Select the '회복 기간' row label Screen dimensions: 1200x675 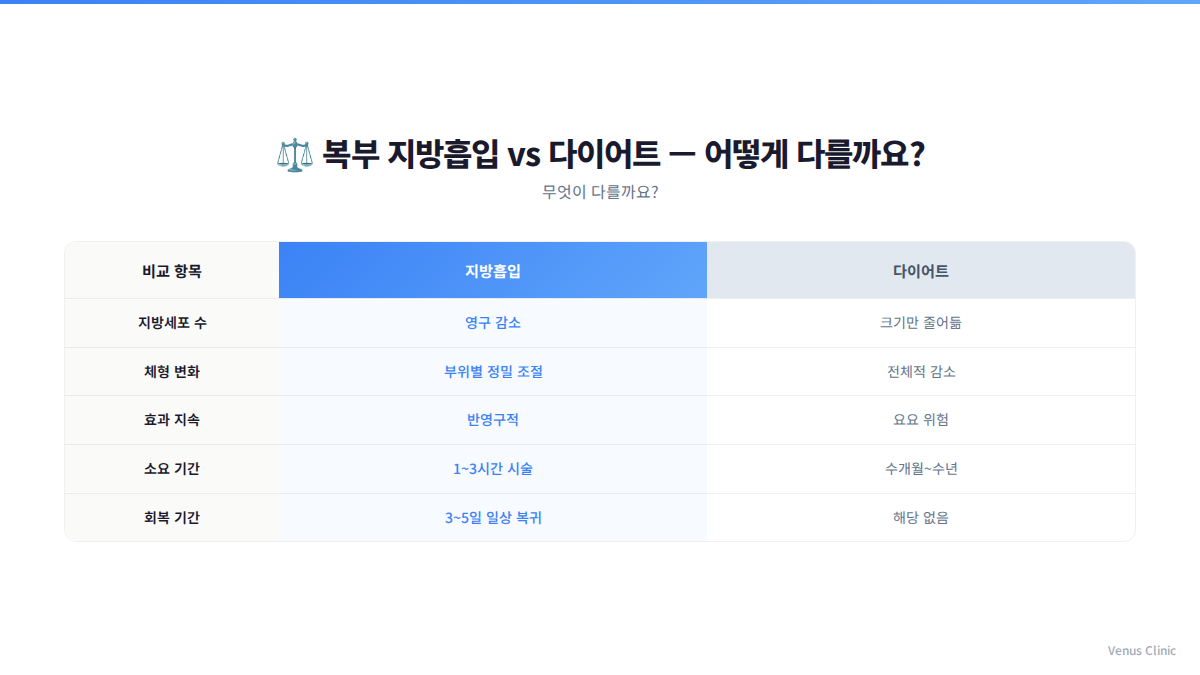pyautogui.click(x=172, y=518)
